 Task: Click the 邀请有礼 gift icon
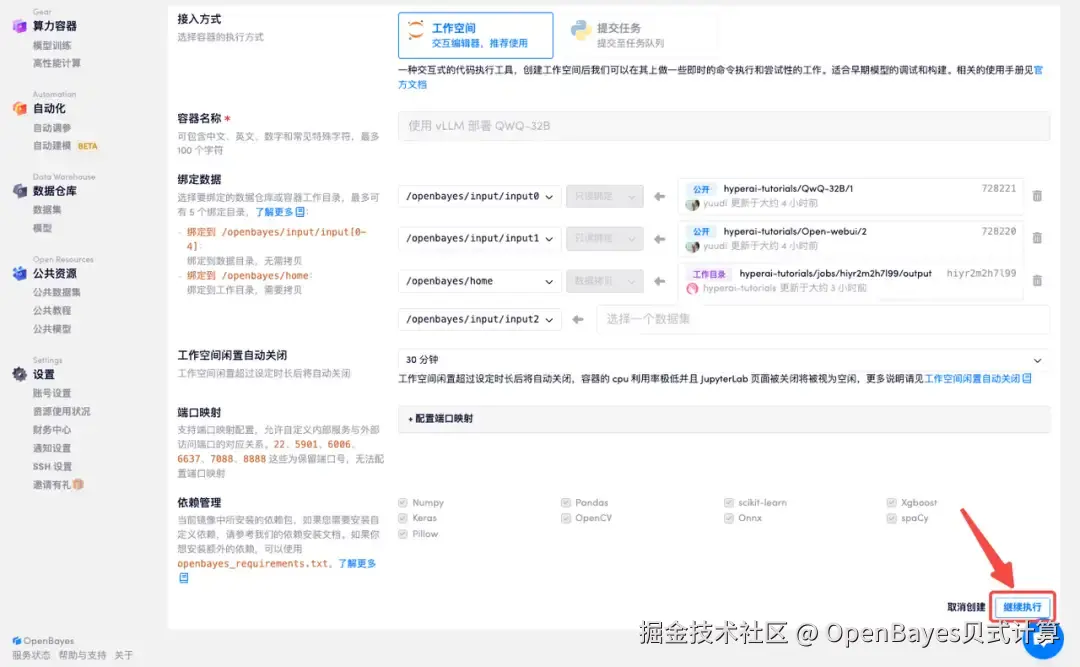click(79, 484)
